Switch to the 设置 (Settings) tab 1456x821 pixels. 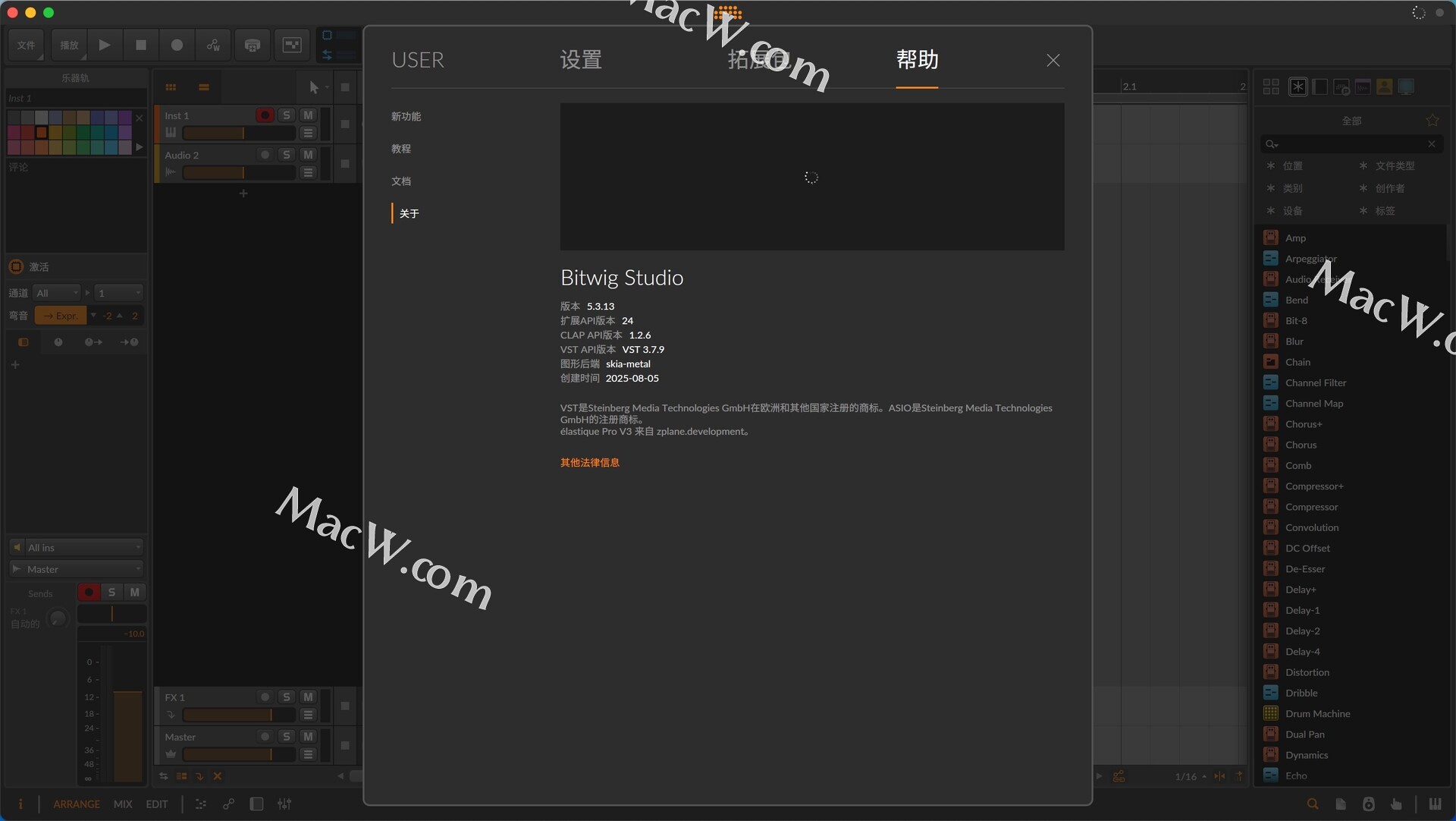(x=581, y=60)
